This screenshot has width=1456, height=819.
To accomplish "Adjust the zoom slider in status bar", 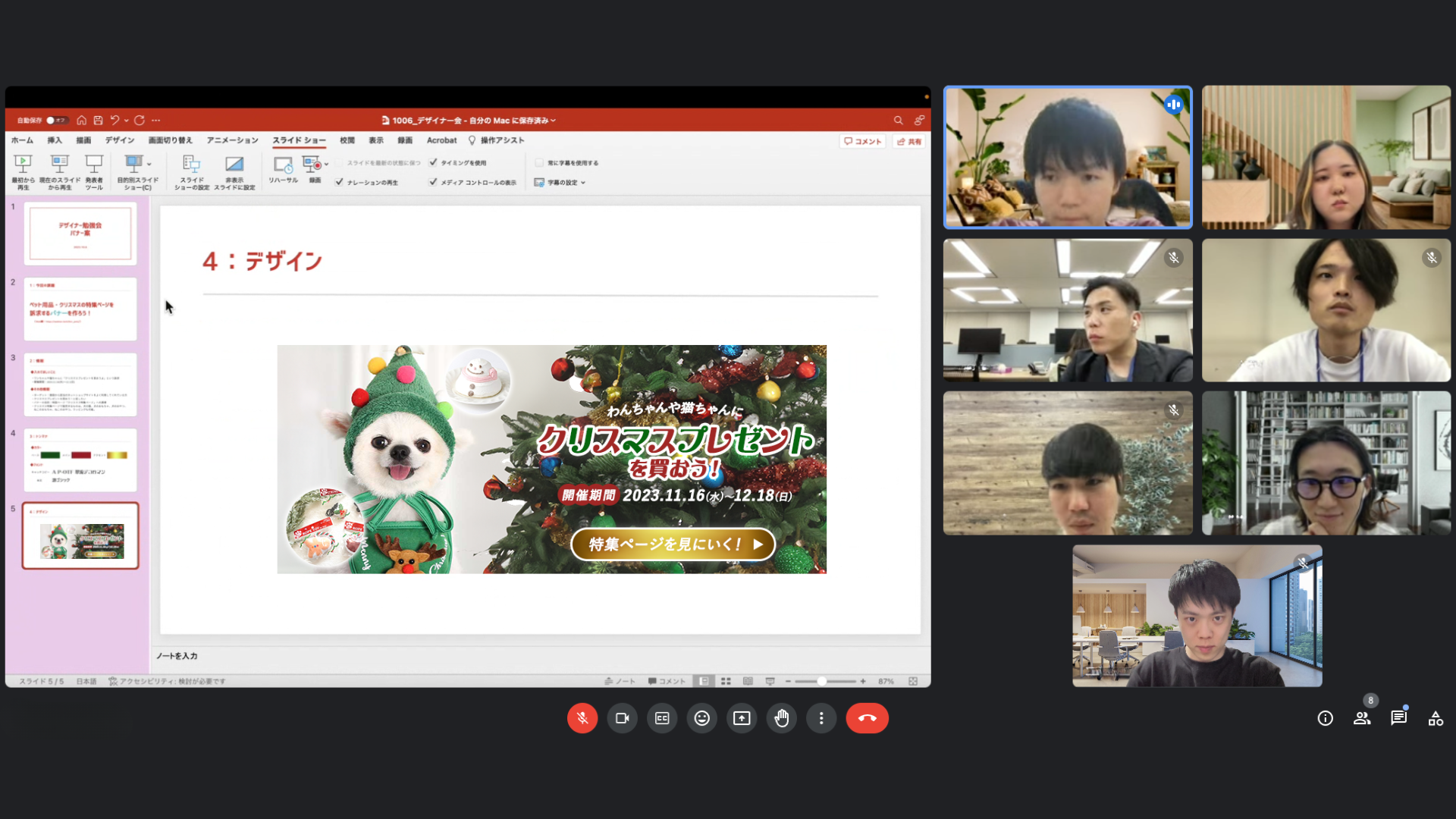I will [822, 681].
